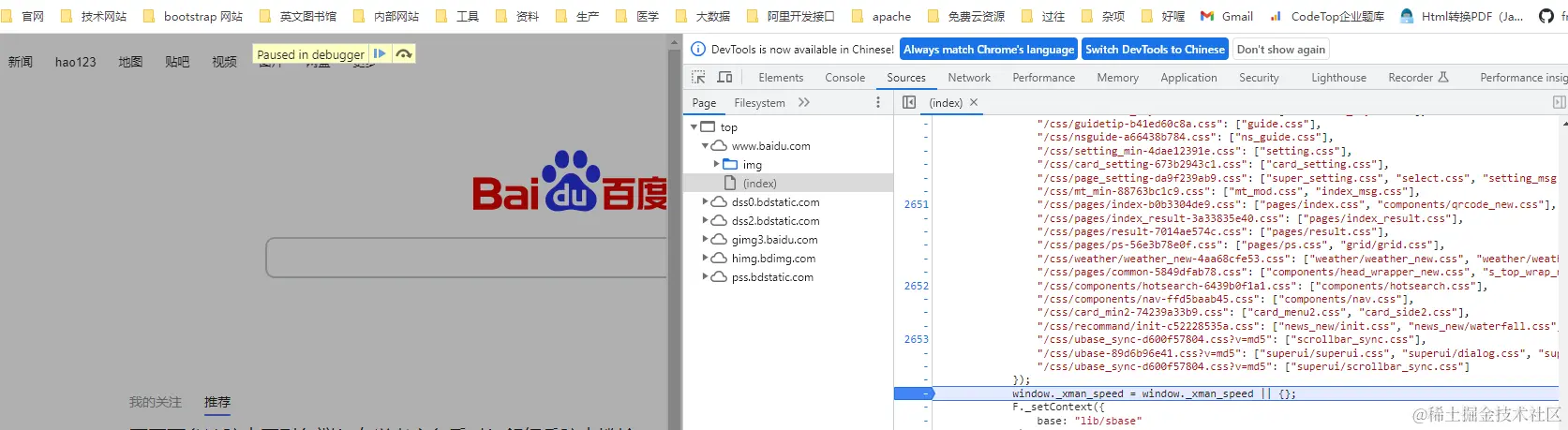Expand the gimg3.baidu.com domain
This screenshot has height=430, width=1568.
pyautogui.click(x=706, y=239)
